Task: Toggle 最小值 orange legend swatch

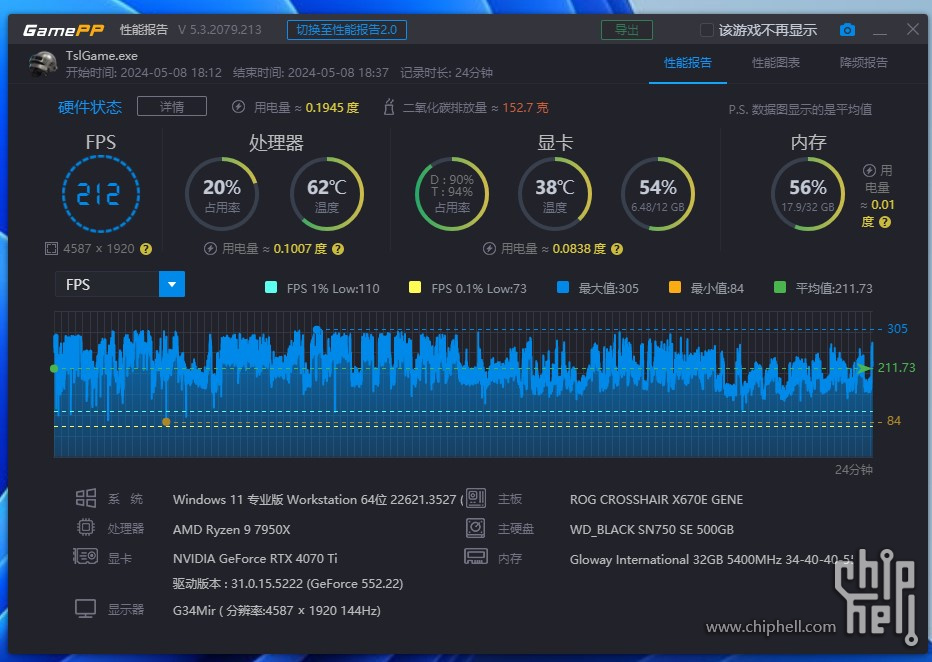Action: coord(675,288)
